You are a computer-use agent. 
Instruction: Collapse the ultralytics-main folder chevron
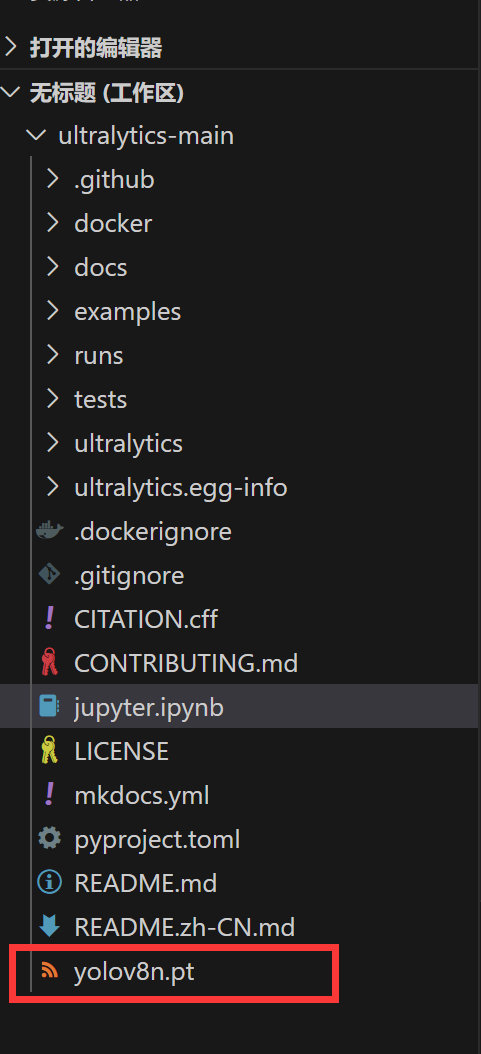pos(36,136)
